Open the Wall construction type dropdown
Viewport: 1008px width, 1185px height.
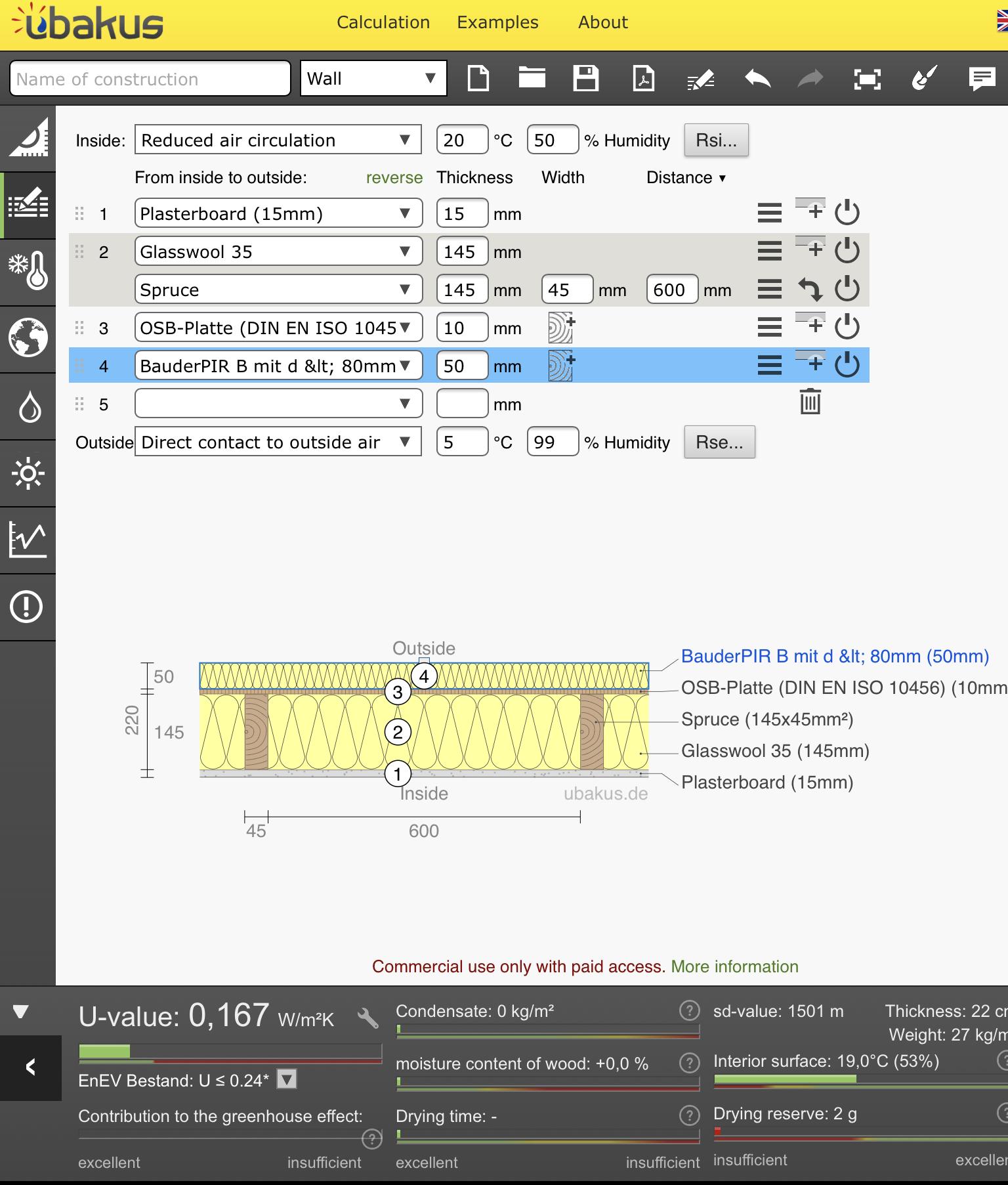coord(373,78)
